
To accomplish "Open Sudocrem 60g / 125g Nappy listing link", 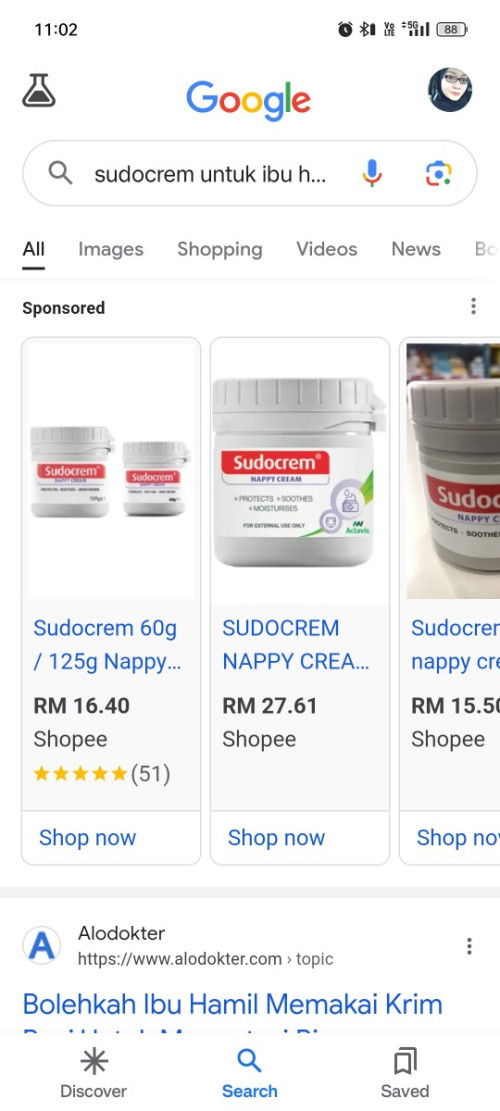I will 106,645.
